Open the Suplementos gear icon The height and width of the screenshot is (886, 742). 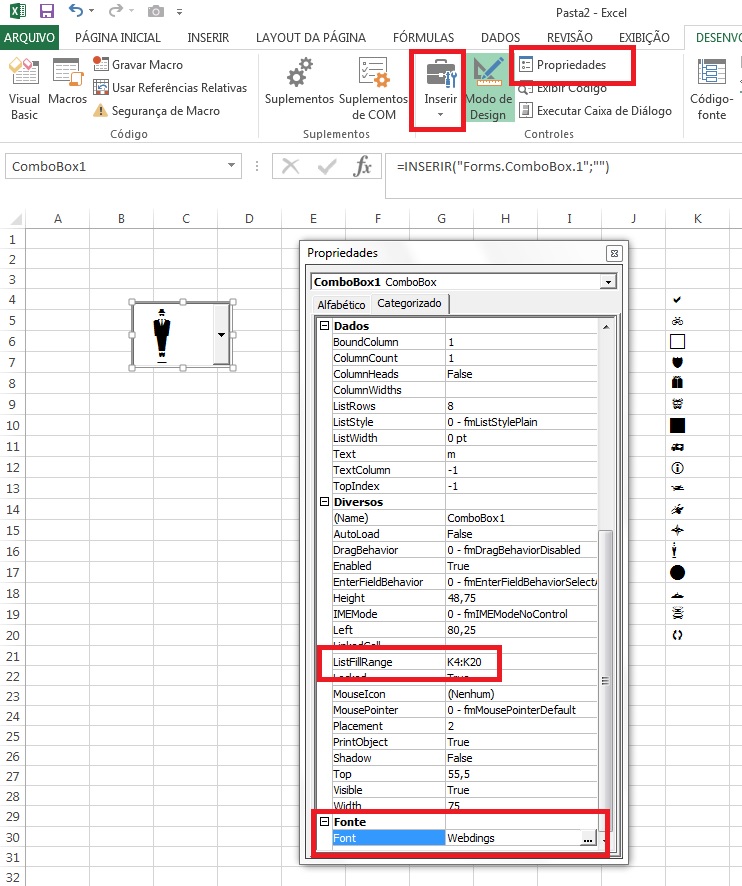(x=300, y=72)
